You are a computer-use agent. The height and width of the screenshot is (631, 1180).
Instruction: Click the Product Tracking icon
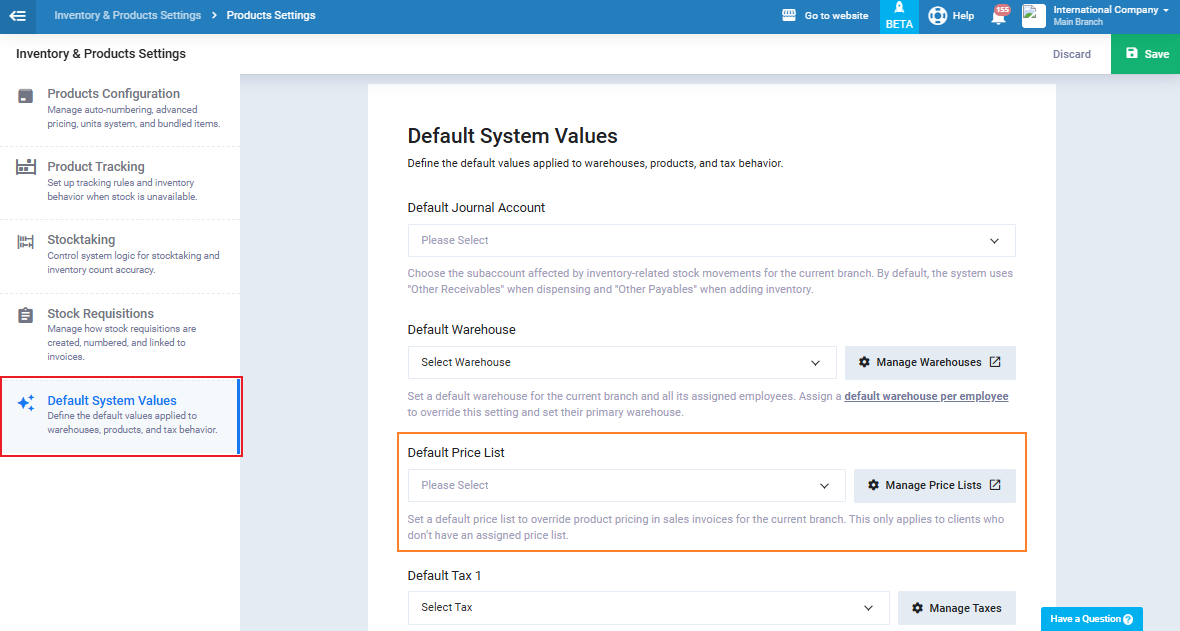(26, 167)
